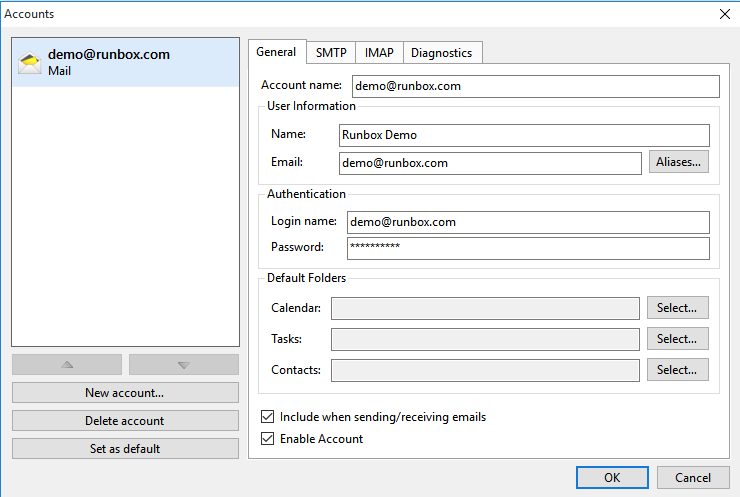Switch to the SMTP tab
Screen dimensions: 740x497
(330, 53)
